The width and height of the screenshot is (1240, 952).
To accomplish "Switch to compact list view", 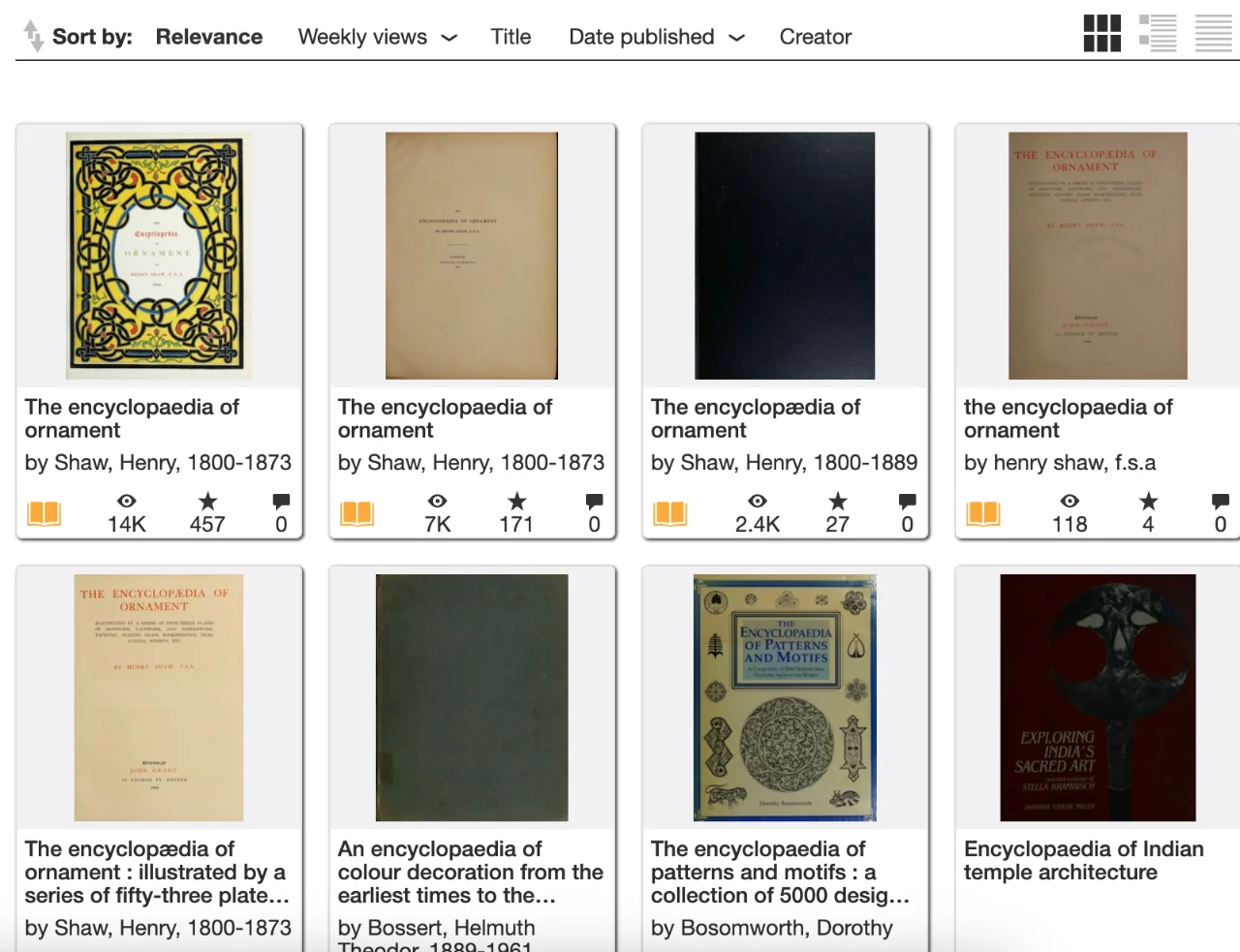I will [x=1213, y=34].
